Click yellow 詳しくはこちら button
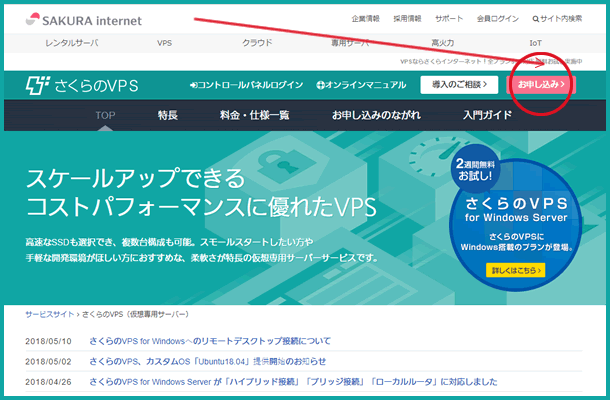 click(515, 270)
